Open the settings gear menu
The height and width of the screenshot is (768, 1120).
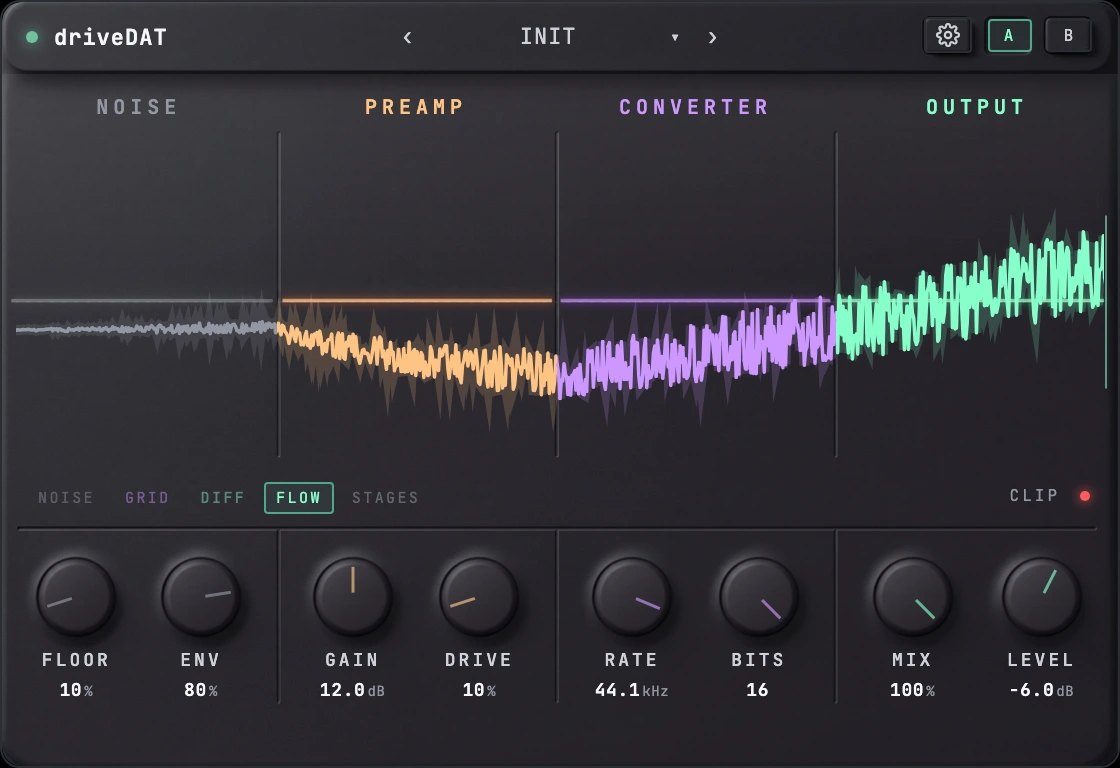click(x=947, y=35)
